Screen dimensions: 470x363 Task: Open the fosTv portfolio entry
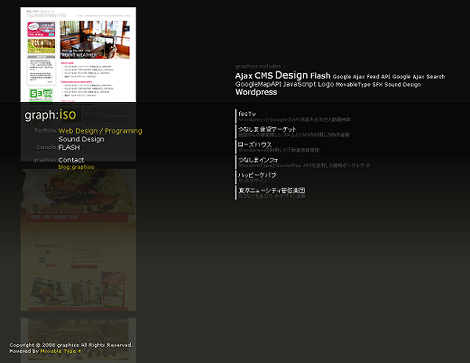click(x=247, y=114)
